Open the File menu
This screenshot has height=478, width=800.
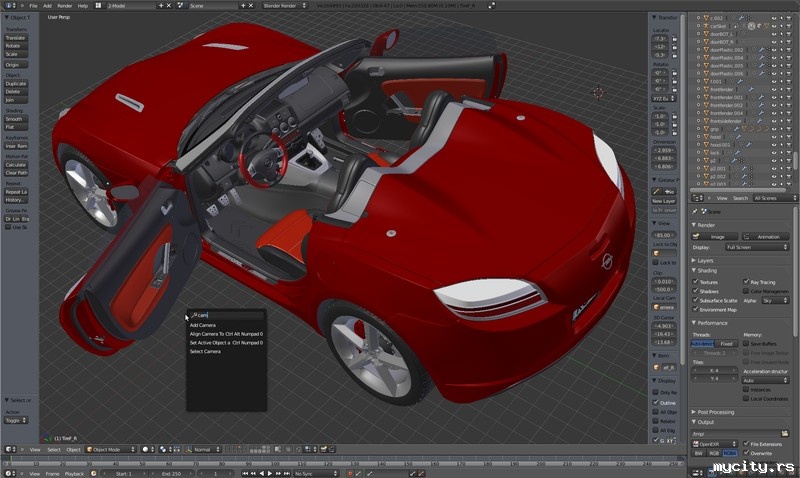(x=33, y=6)
